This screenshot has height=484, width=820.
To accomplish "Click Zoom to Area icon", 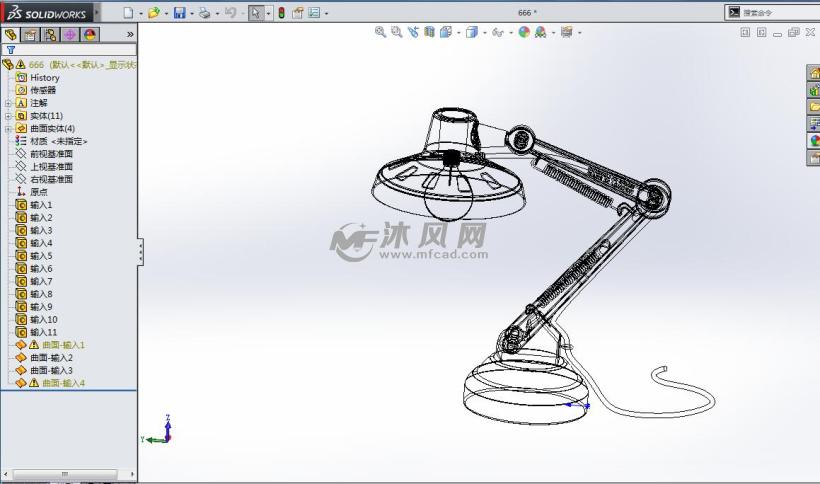I will point(397,32).
